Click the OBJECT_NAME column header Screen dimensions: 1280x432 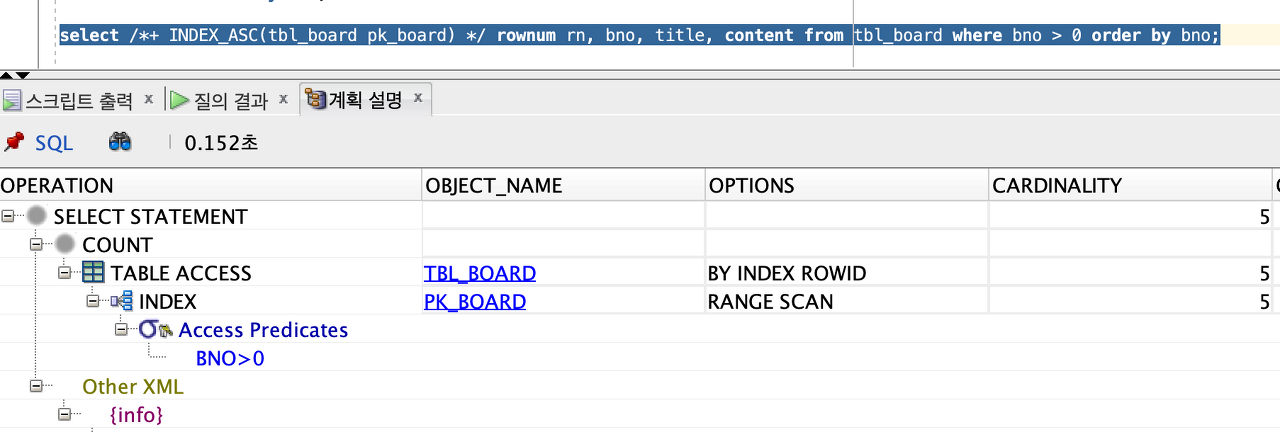[564, 185]
